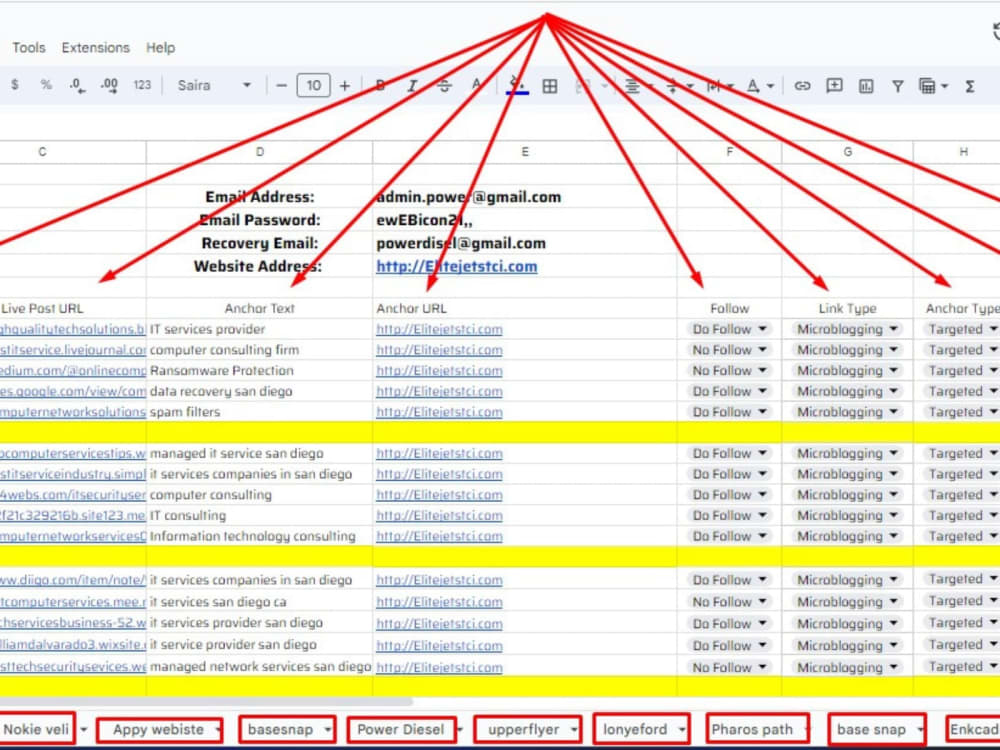This screenshot has width=1000, height=750.
Task: Increase font size with plus button
Action: pos(344,85)
